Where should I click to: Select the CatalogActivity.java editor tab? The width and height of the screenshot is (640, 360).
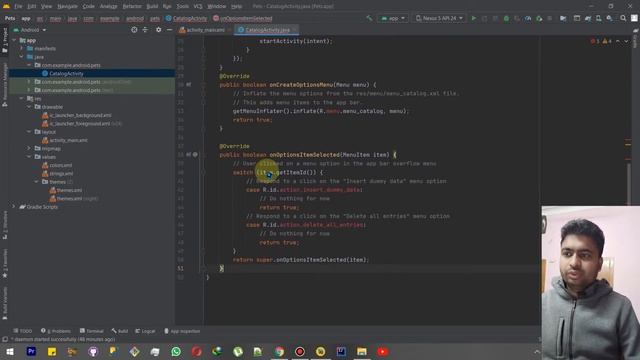(267, 30)
